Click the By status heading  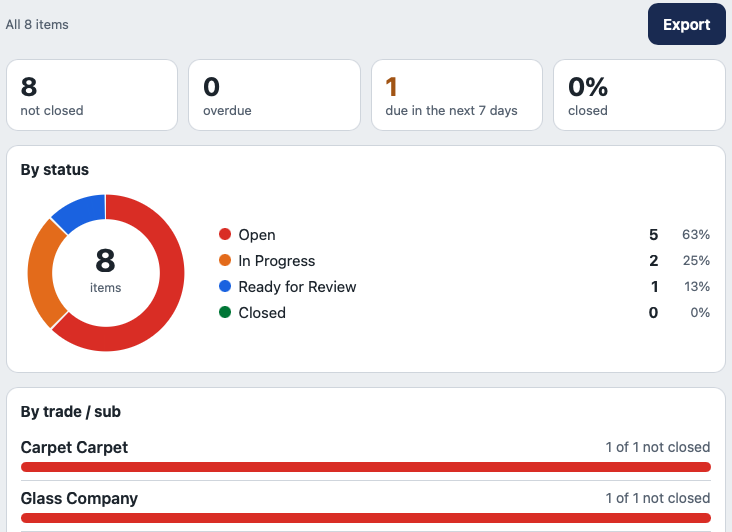(x=55, y=170)
